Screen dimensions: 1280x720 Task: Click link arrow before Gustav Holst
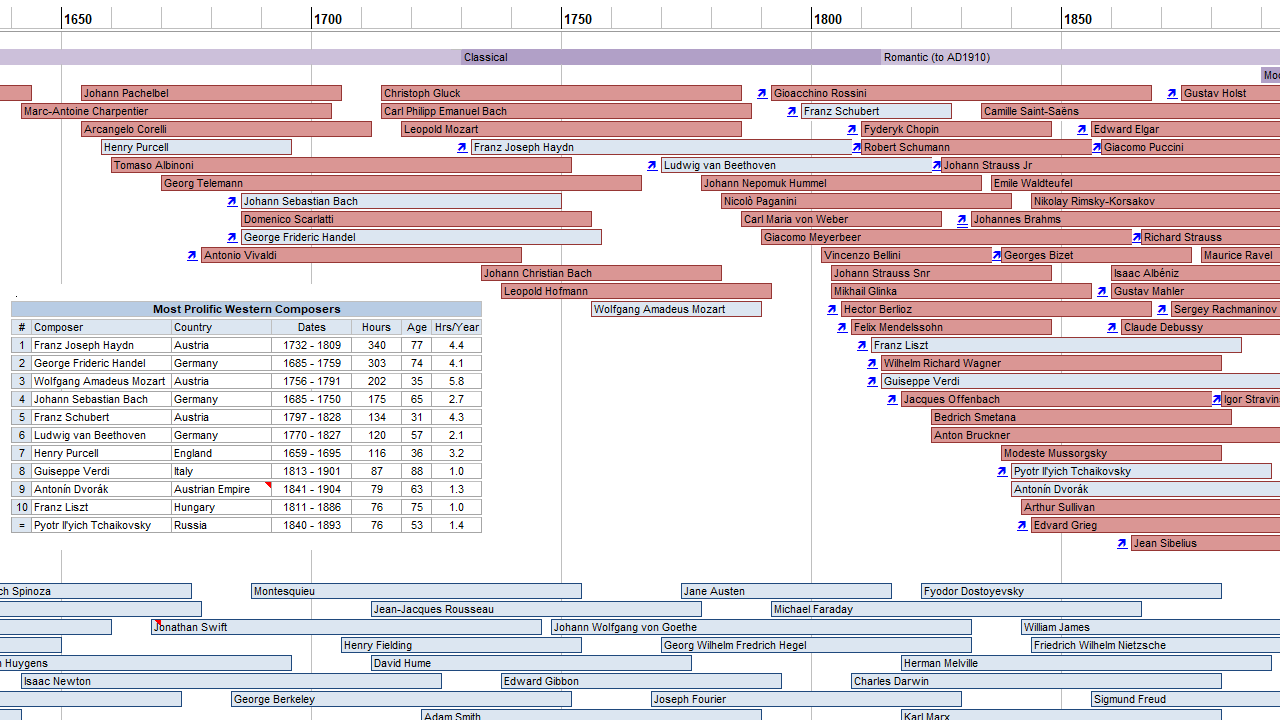point(1172,93)
